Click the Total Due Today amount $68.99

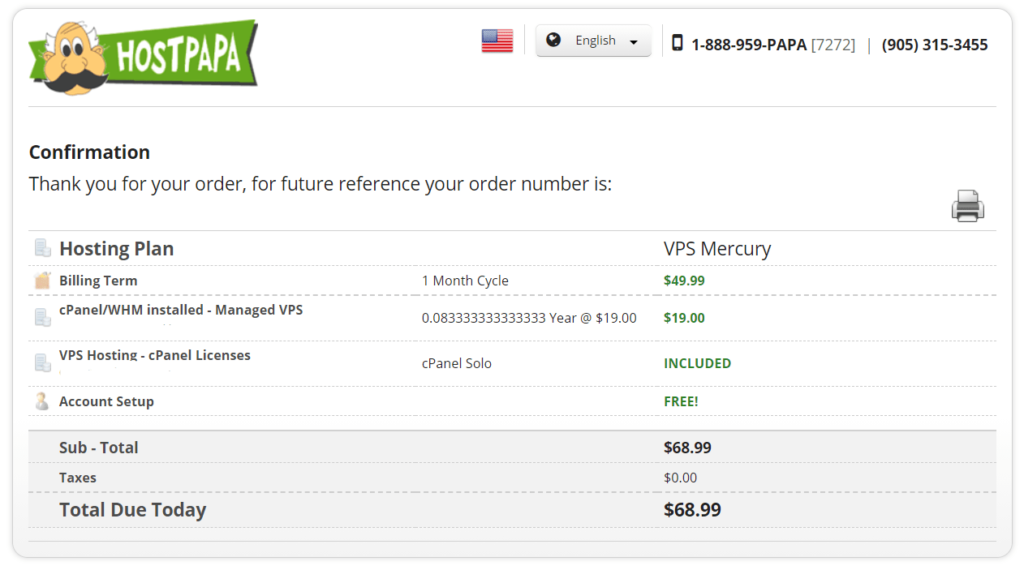[692, 510]
